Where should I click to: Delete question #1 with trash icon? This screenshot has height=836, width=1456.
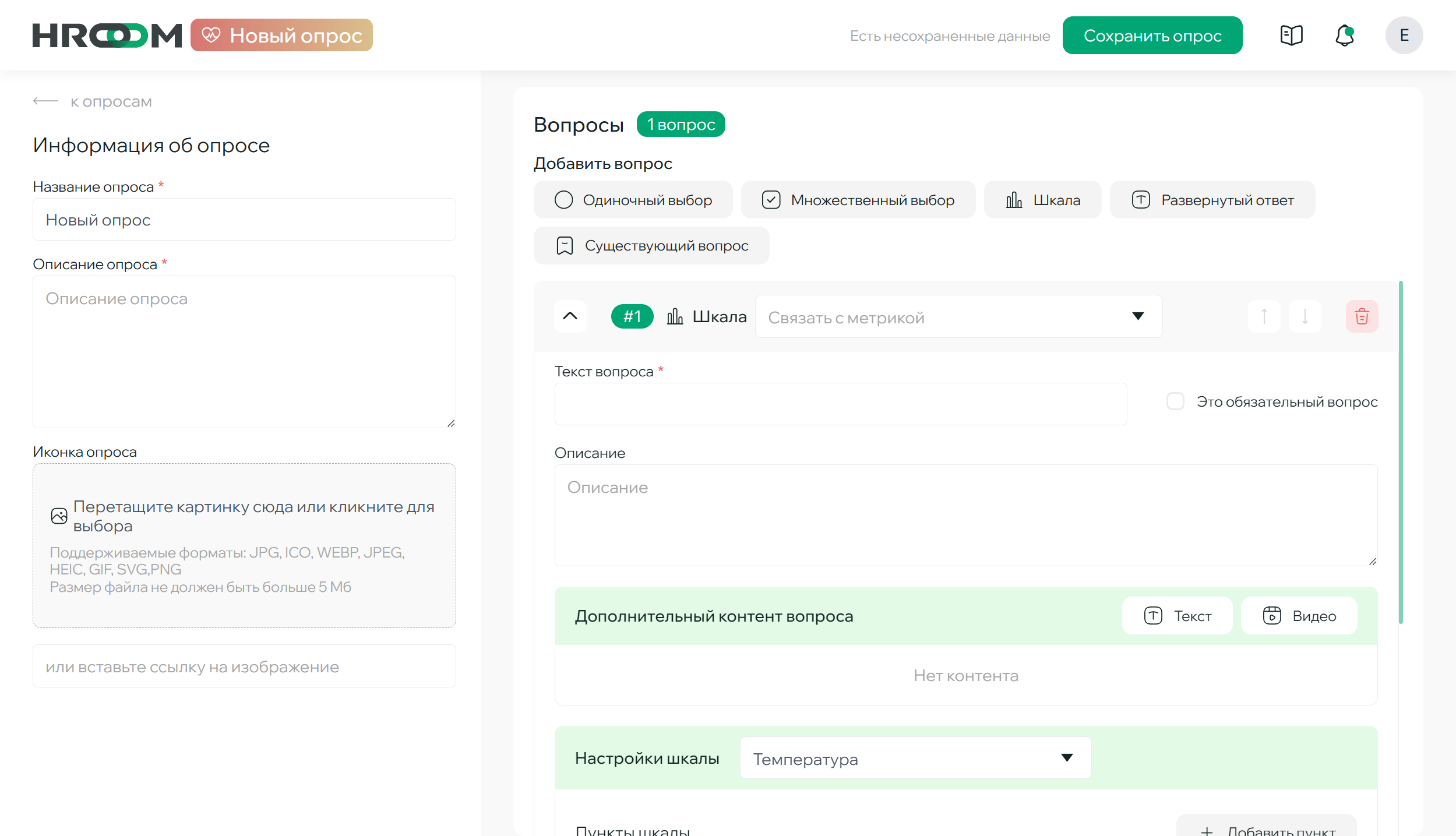[x=1362, y=316]
